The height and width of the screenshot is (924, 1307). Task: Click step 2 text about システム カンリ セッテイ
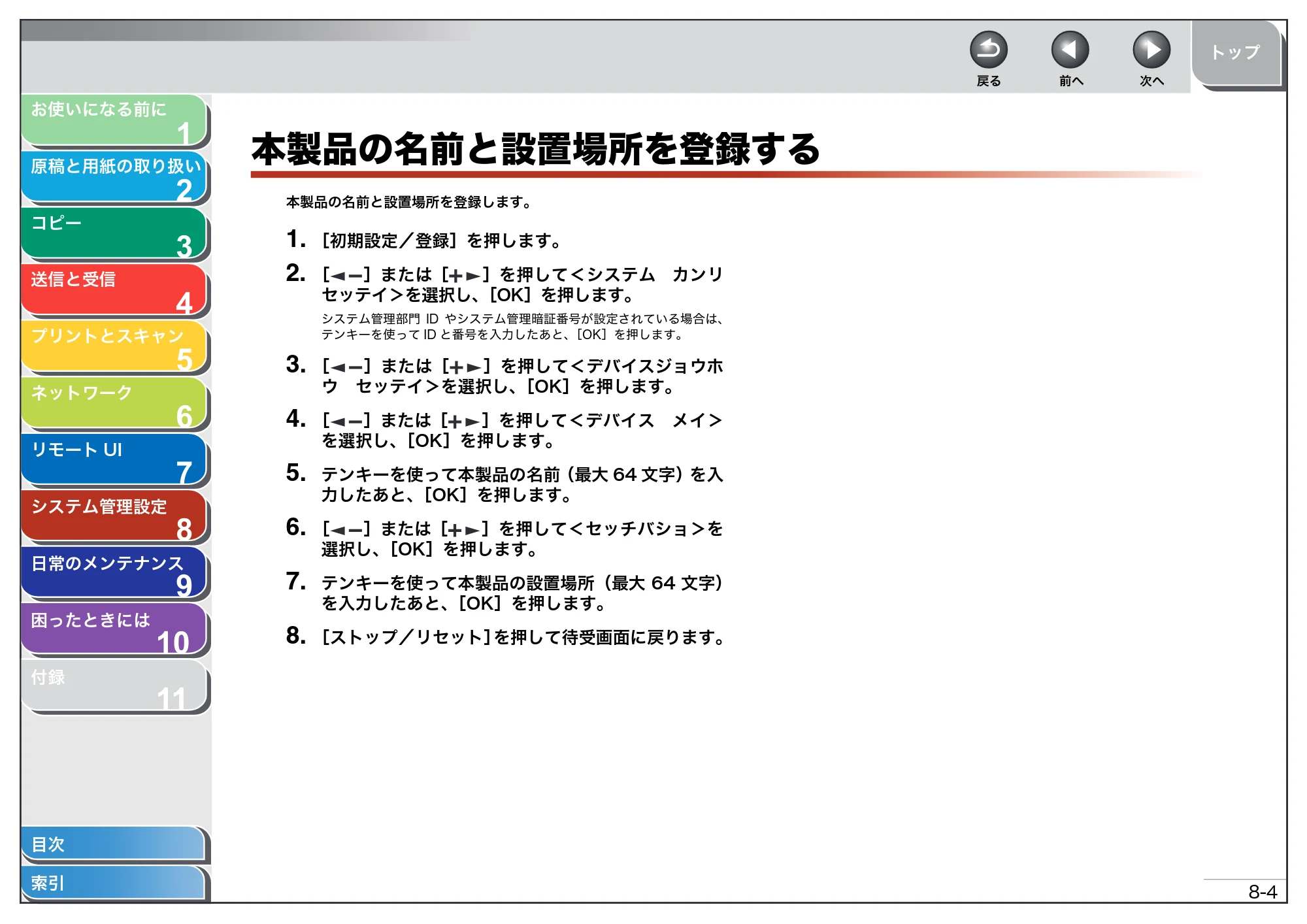tap(522, 284)
